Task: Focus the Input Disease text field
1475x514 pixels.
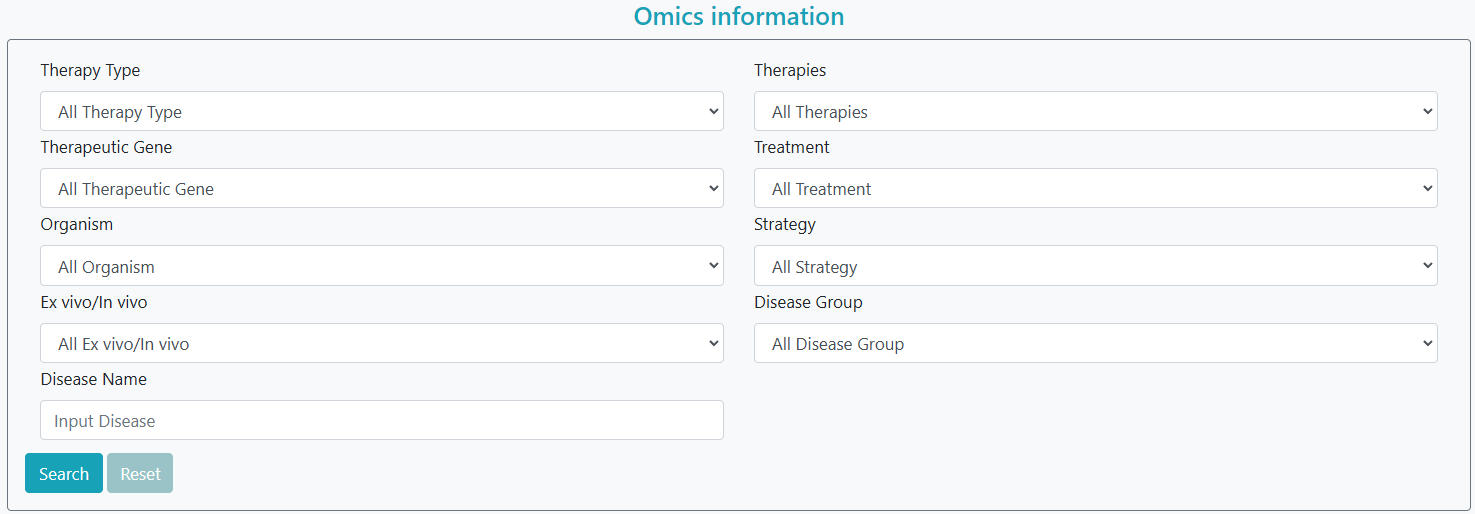Action: [x=382, y=420]
